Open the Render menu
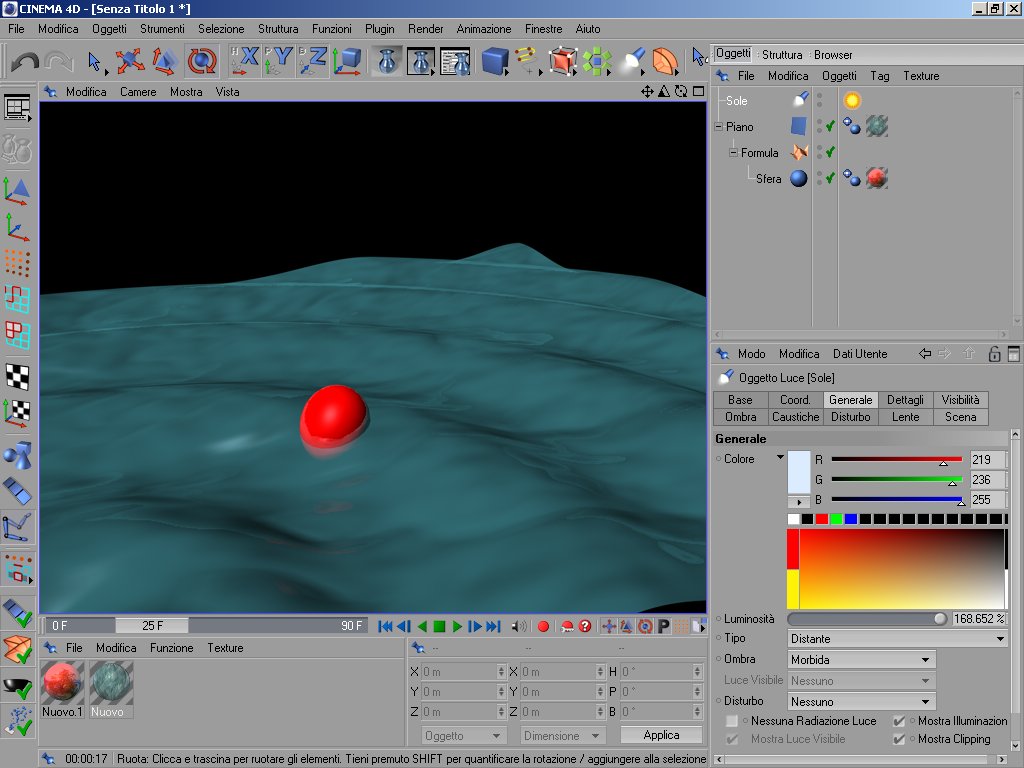The image size is (1024, 768). pos(425,29)
